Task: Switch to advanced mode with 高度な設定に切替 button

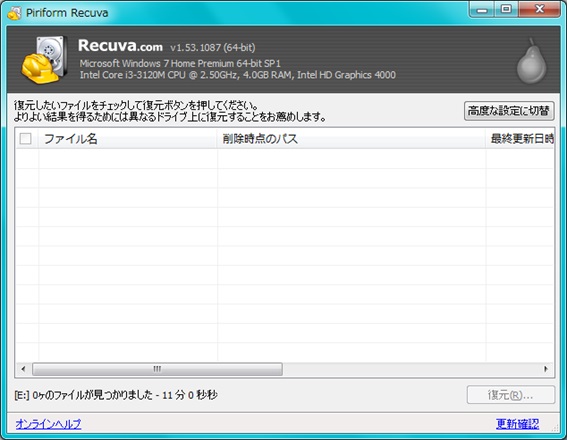Action: tap(509, 111)
